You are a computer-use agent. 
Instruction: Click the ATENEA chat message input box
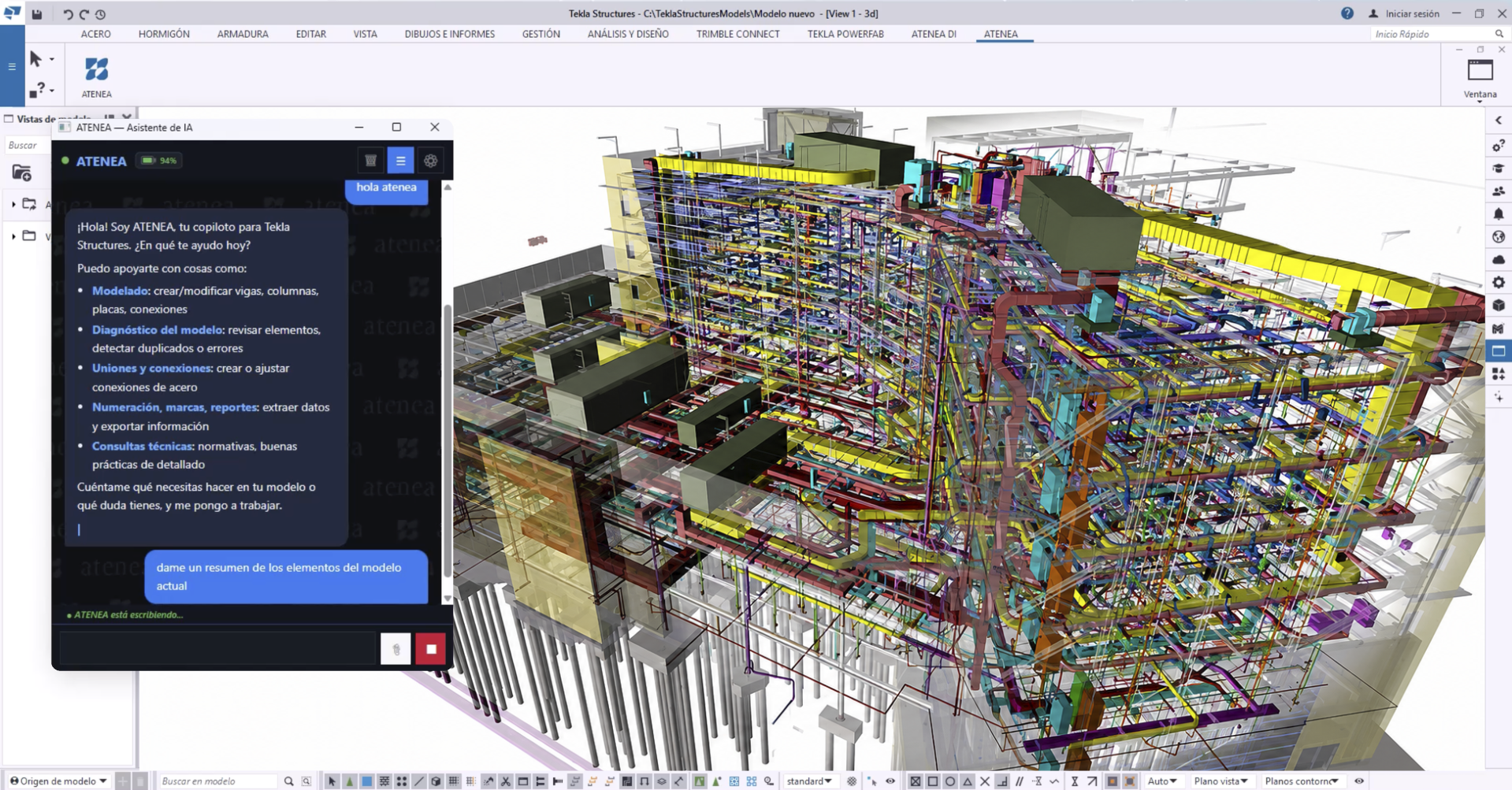[x=217, y=649]
